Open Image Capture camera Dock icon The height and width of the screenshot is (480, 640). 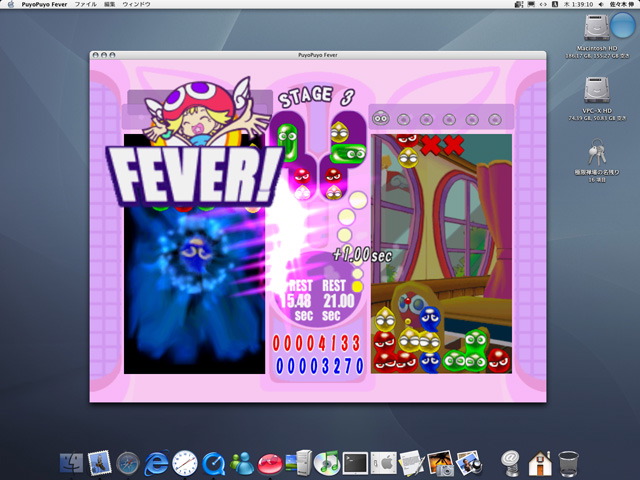440,463
